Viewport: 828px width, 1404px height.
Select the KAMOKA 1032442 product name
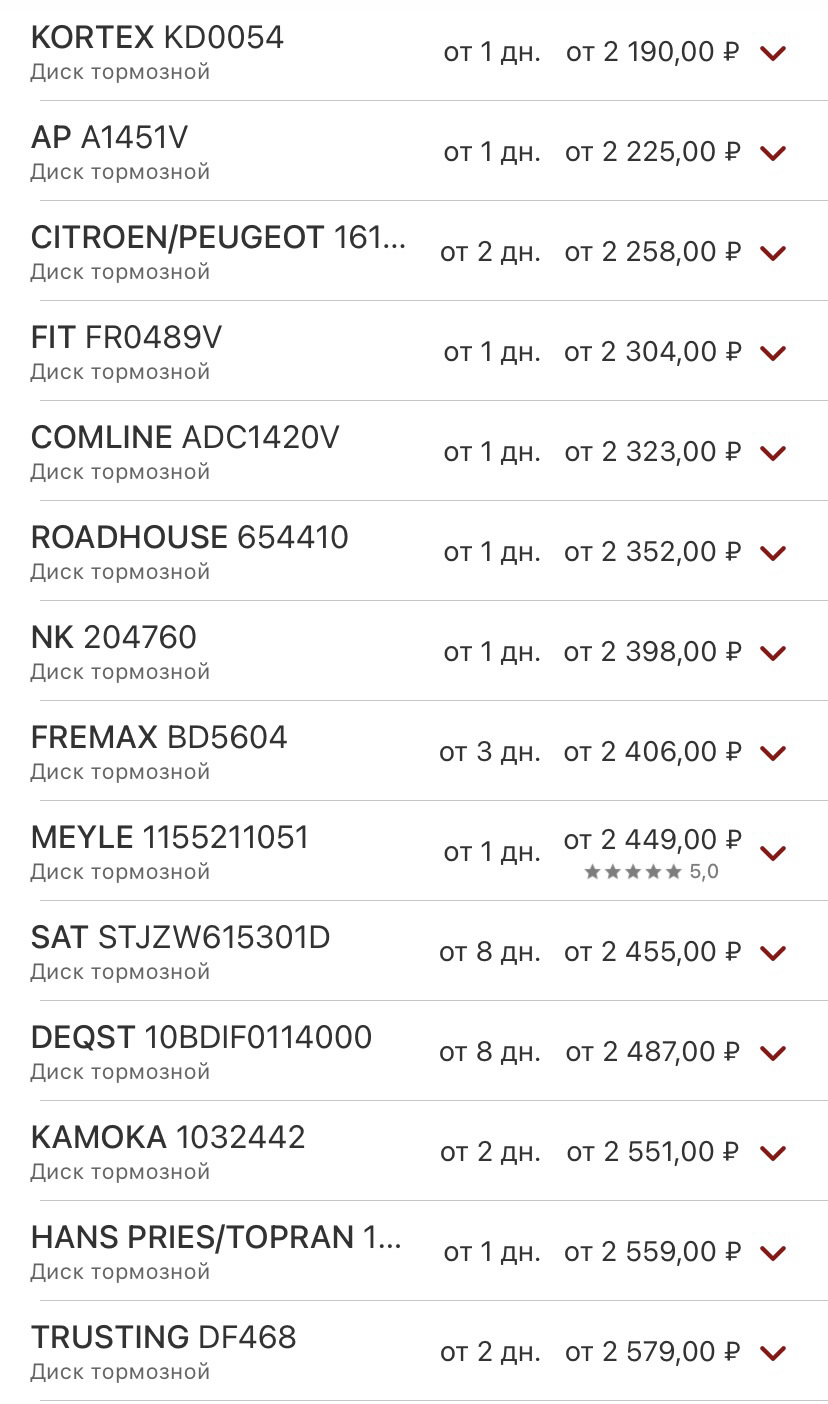pyautogui.click(x=168, y=1138)
